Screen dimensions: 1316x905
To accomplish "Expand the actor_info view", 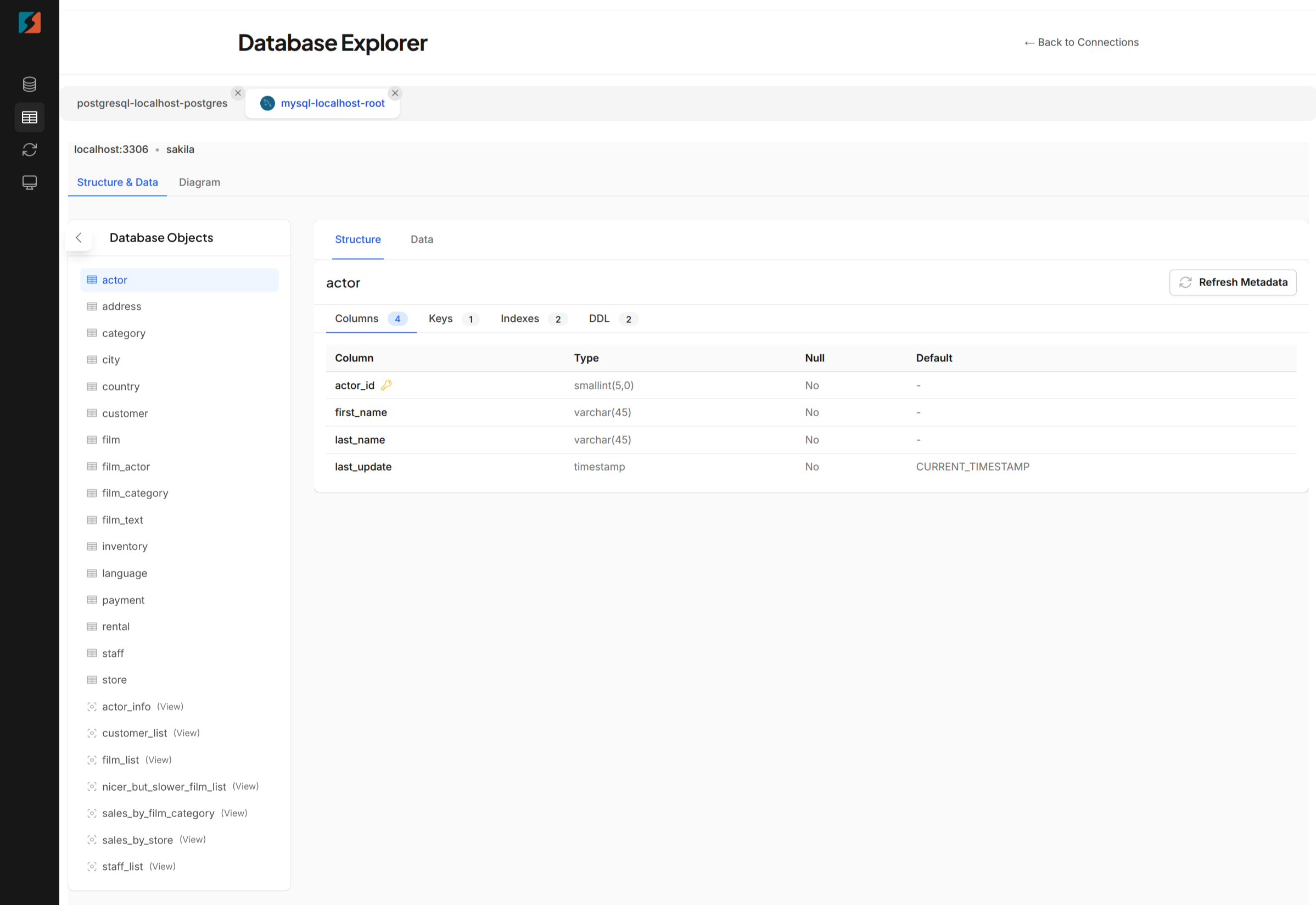I will pos(126,707).
